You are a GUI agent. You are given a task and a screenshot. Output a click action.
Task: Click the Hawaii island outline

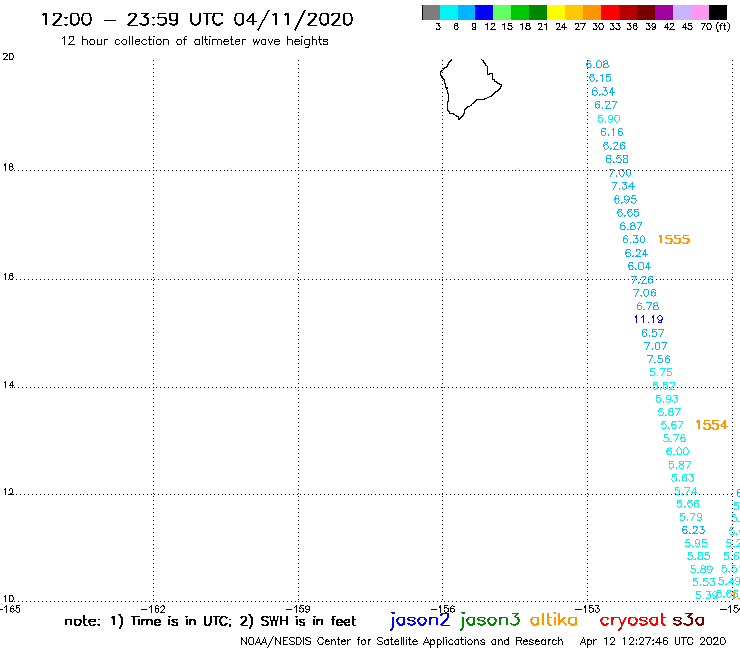(x=470, y=89)
